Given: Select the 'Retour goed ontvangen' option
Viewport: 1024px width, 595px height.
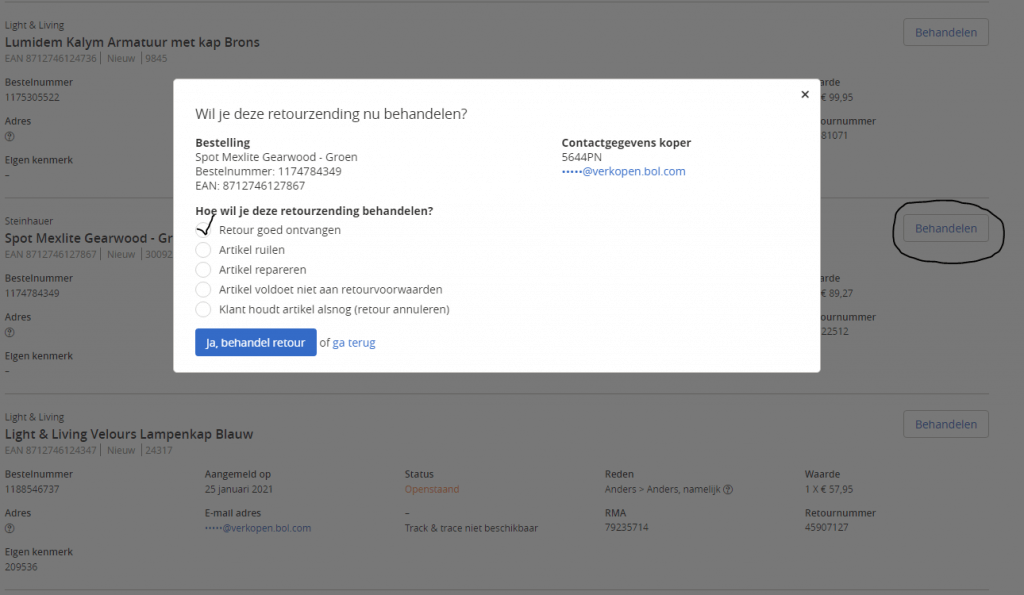Looking at the screenshot, I should coord(204,230).
